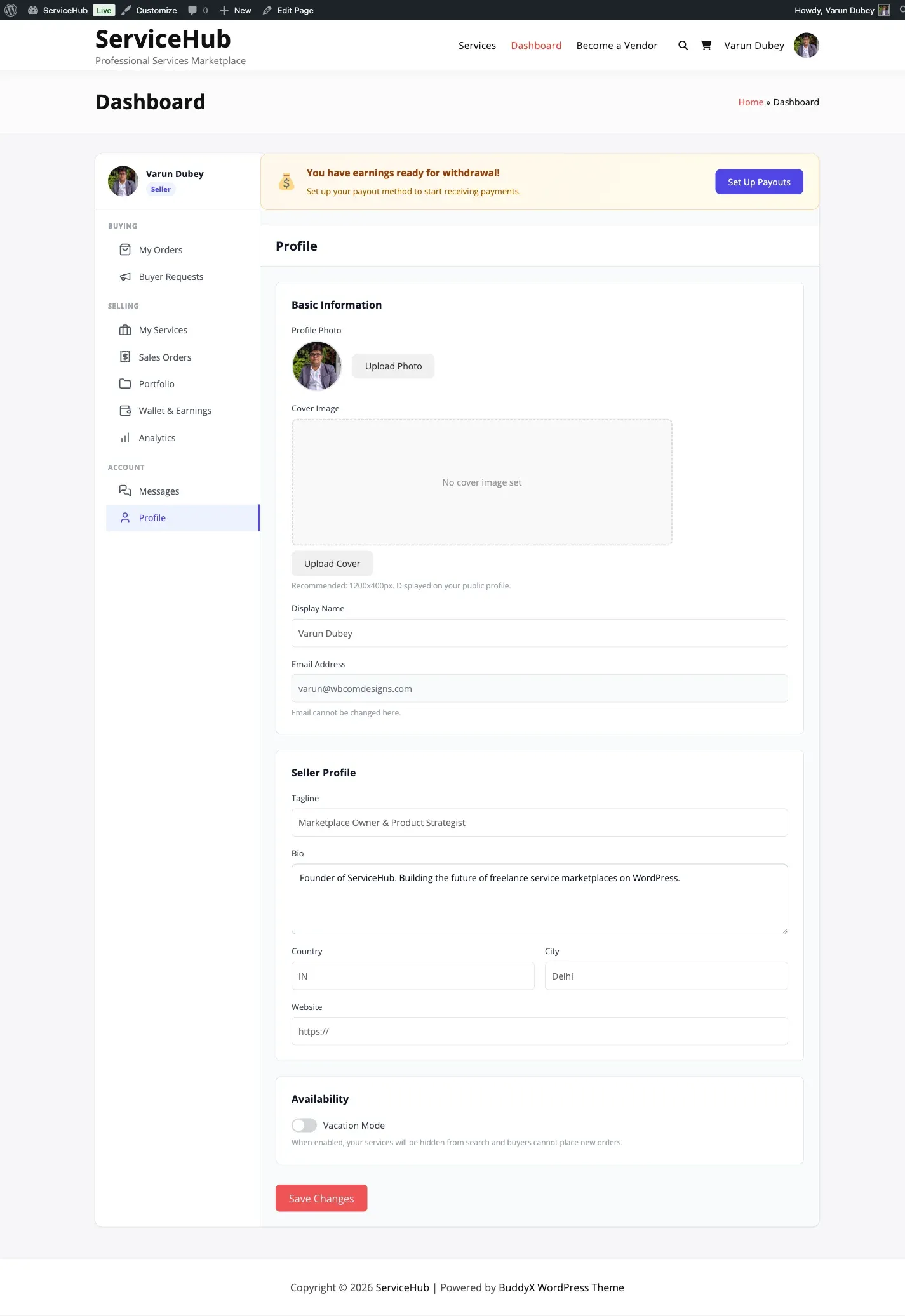
Task: Follow the Home breadcrumb link
Action: click(x=751, y=102)
